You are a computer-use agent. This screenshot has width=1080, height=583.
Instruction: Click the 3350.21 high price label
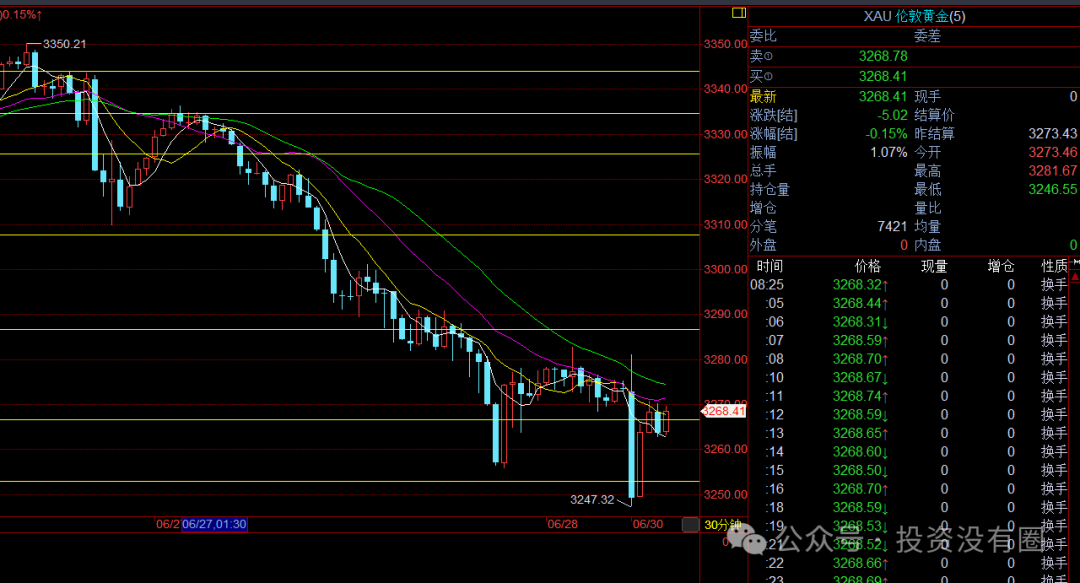pyautogui.click(x=65, y=44)
